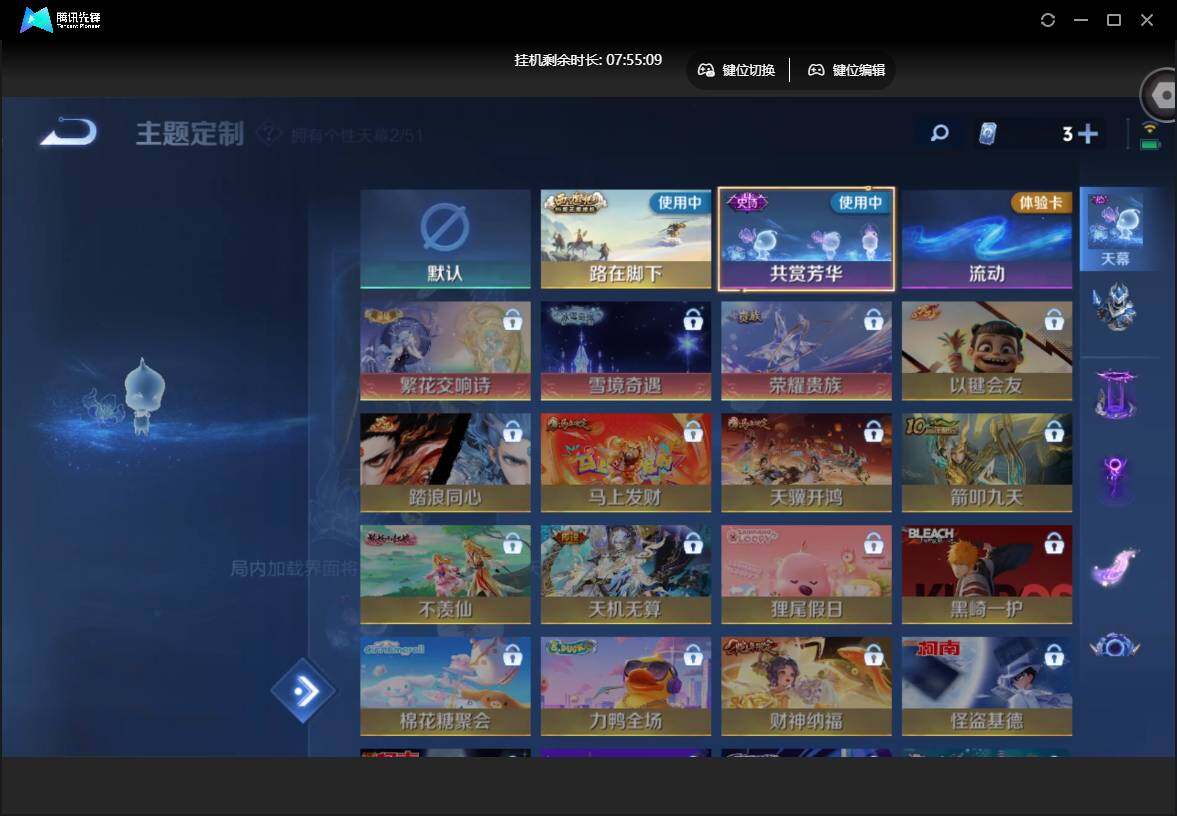Select the purple symbol effect sidebar icon
Image resolution: width=1177 pixels, height=816 pixels.
[1115, 479]
